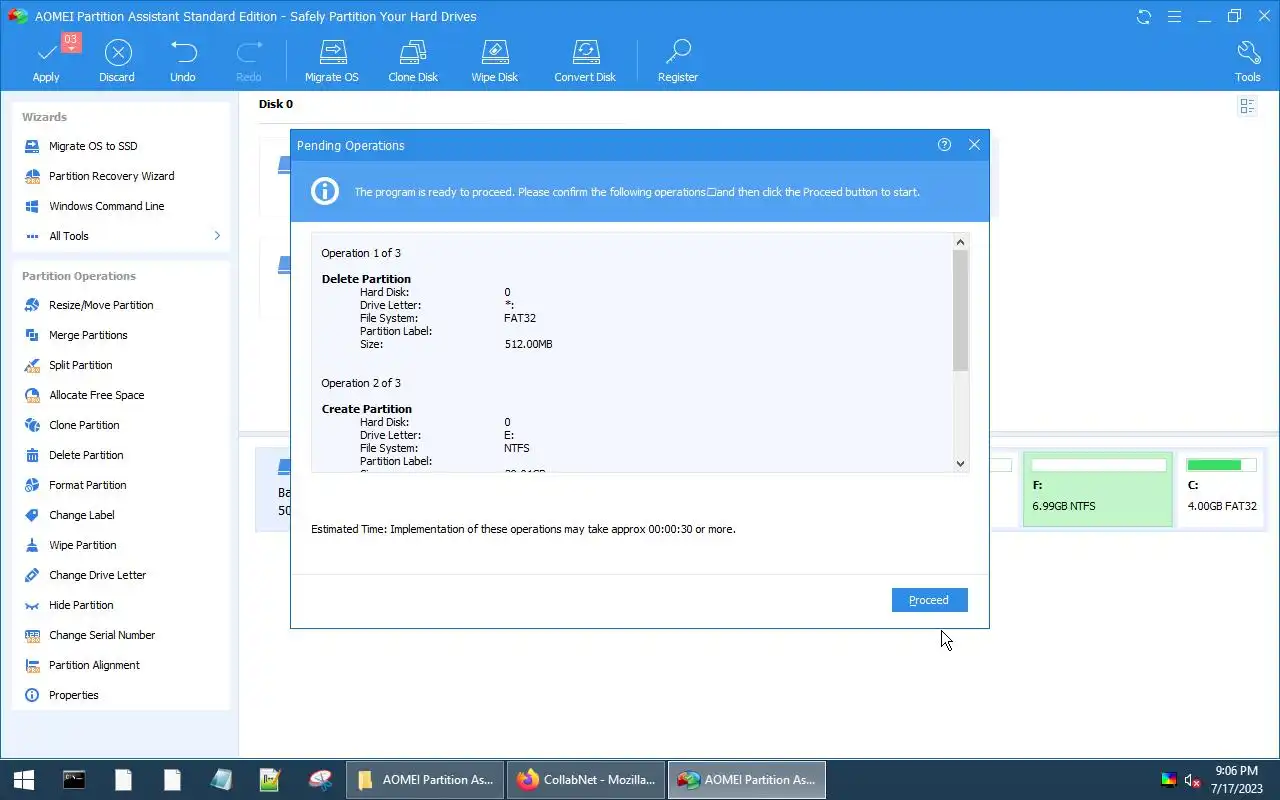Select Partition Alignment operation
Screen dimensions: 1280x800
point(94,665)
